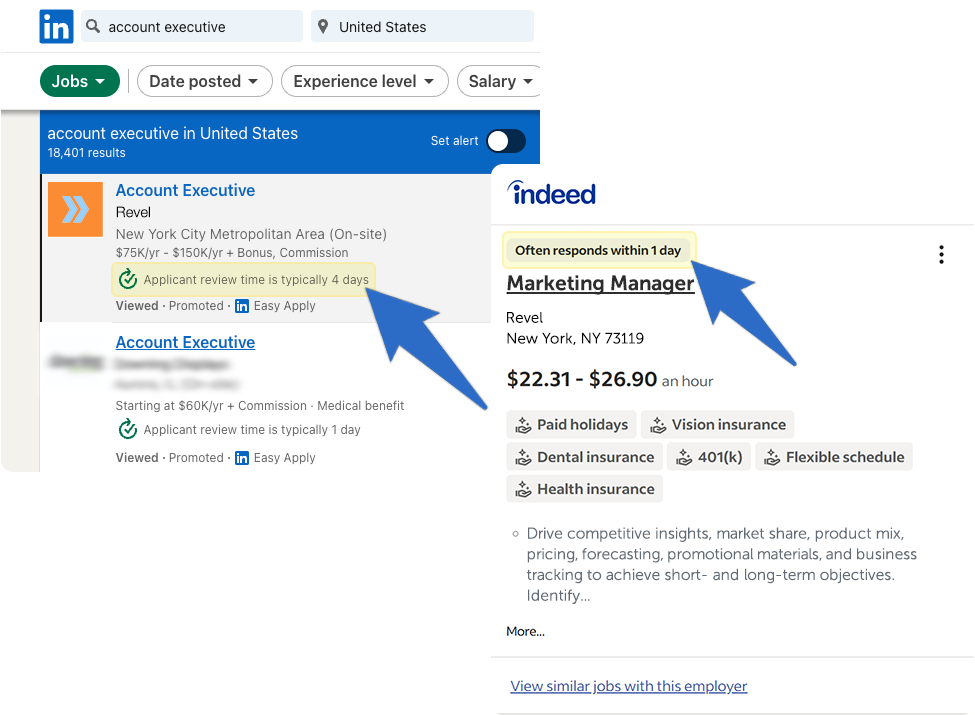Toggle the Set alert switch
975x715 pixels.
506,141
